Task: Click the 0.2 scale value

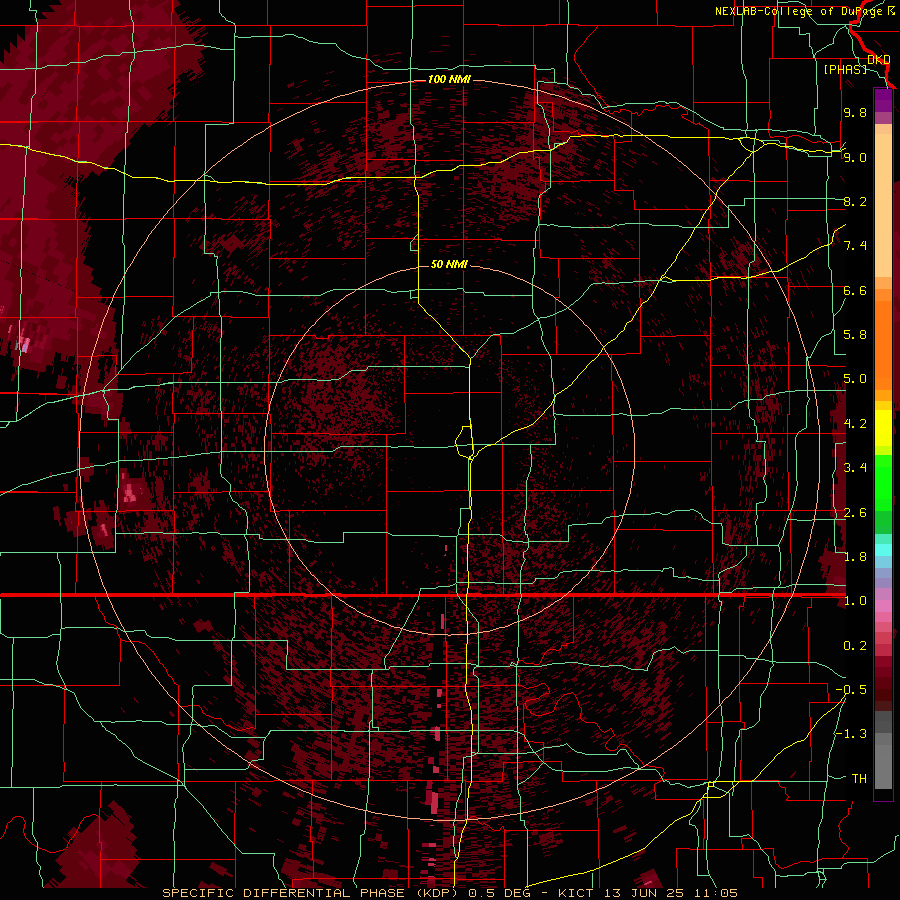Action: pyautogui.click(x=855, y=646)
